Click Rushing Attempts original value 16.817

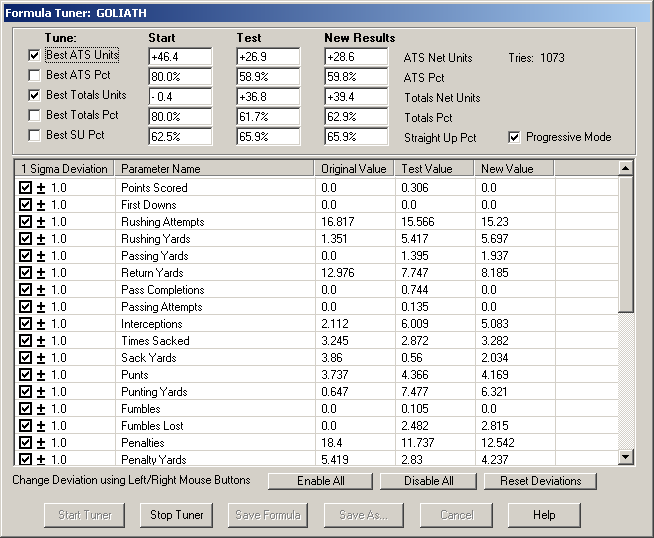tap(337, 222)
